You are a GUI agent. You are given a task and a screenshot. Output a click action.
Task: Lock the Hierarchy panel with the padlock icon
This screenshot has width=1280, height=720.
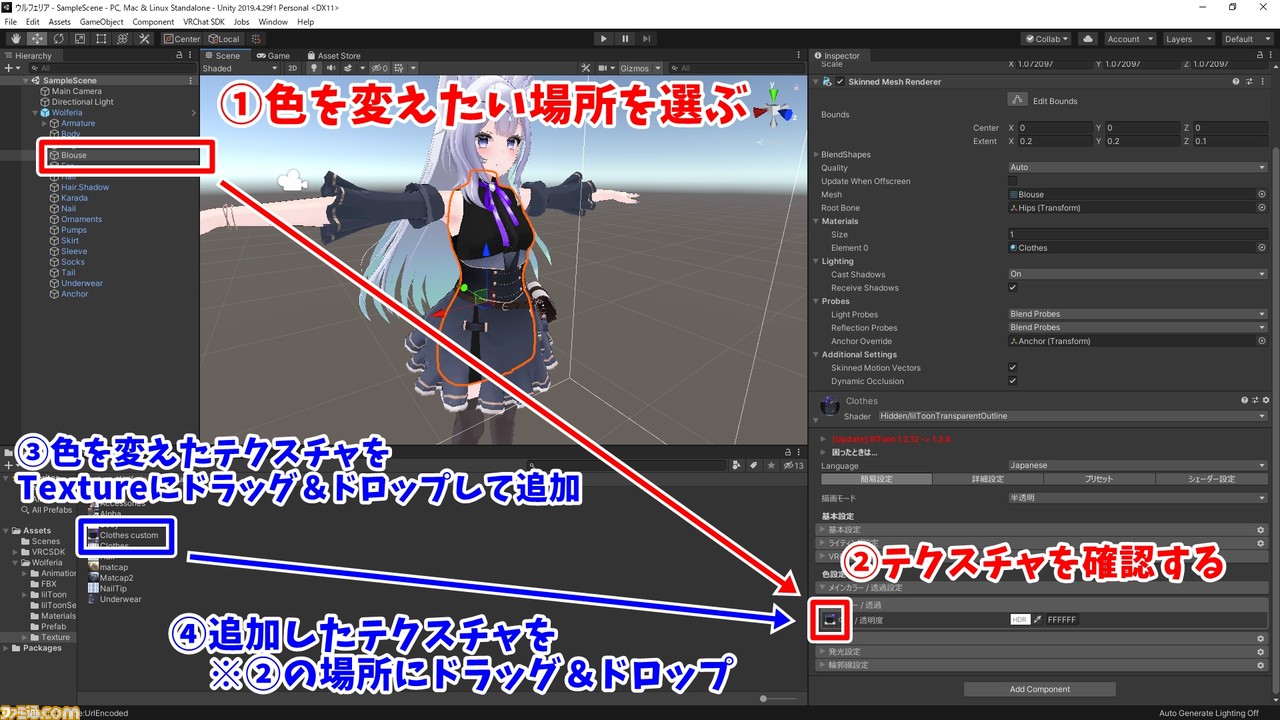click(179, 56)
